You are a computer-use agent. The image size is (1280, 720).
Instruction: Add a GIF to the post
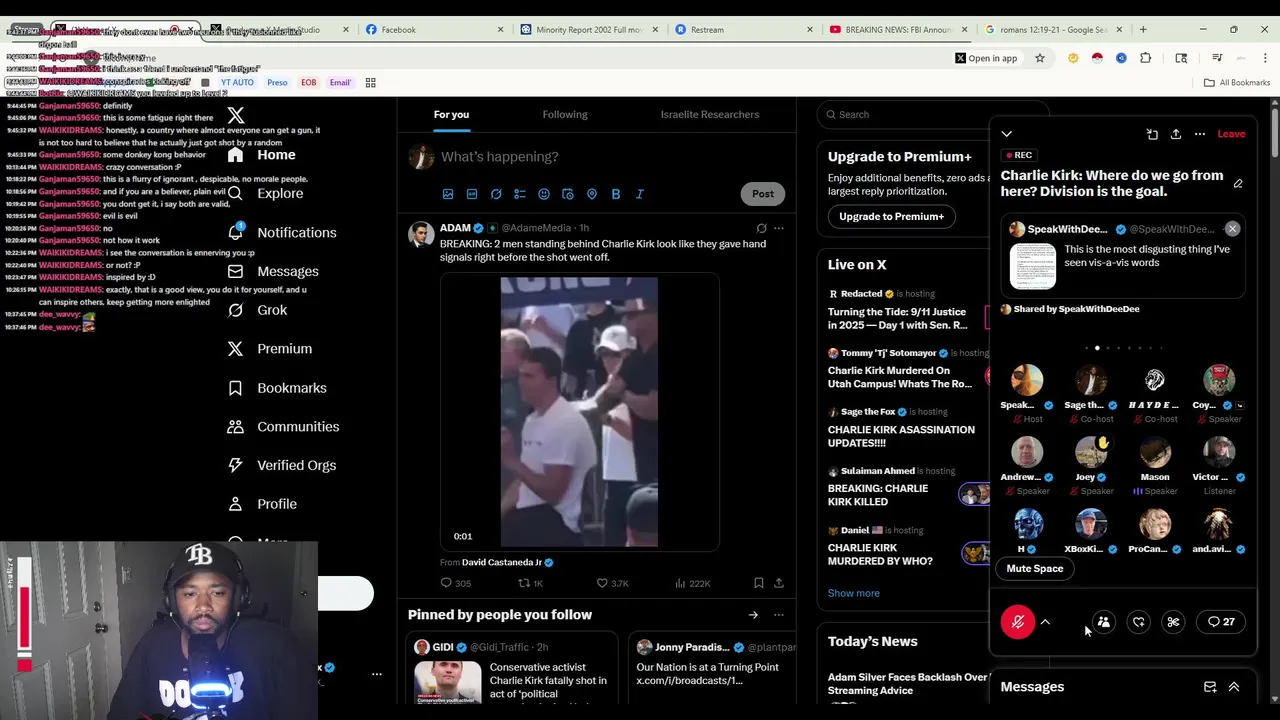(472, 194)
